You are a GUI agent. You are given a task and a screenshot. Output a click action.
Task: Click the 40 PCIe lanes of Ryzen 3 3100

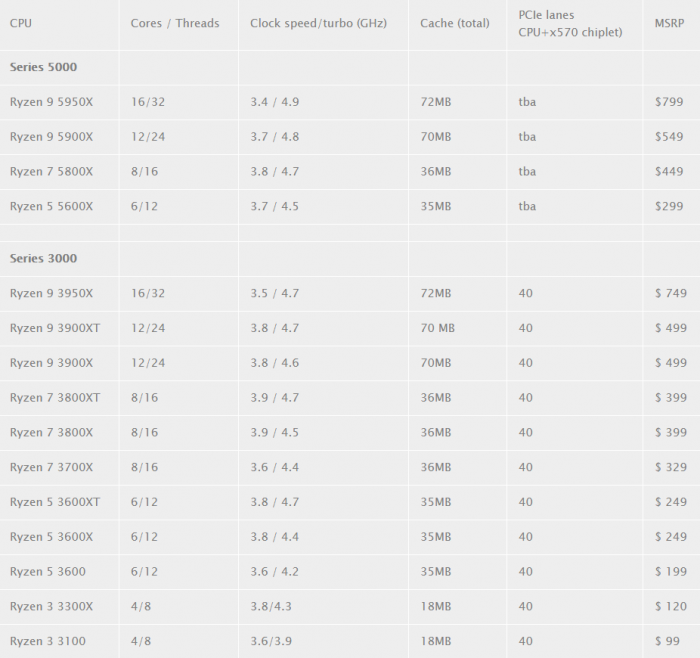click(x=525, y=642)
